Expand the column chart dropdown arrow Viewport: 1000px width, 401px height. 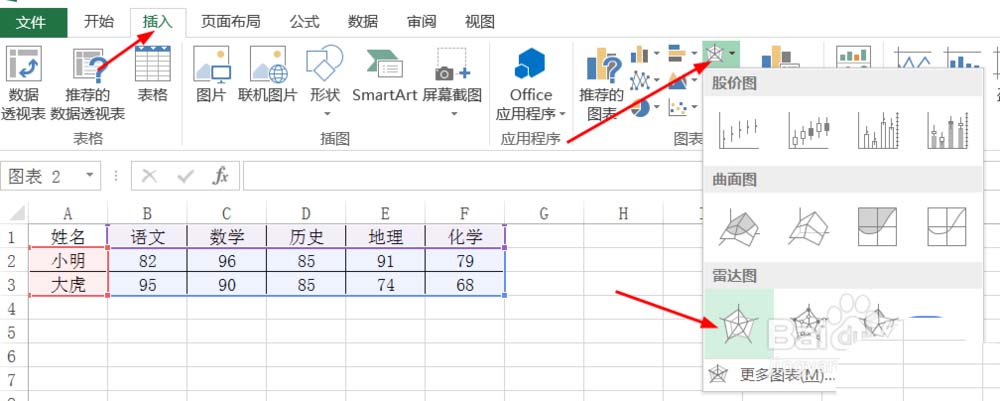pyautogui.click(x=657, y=54)
